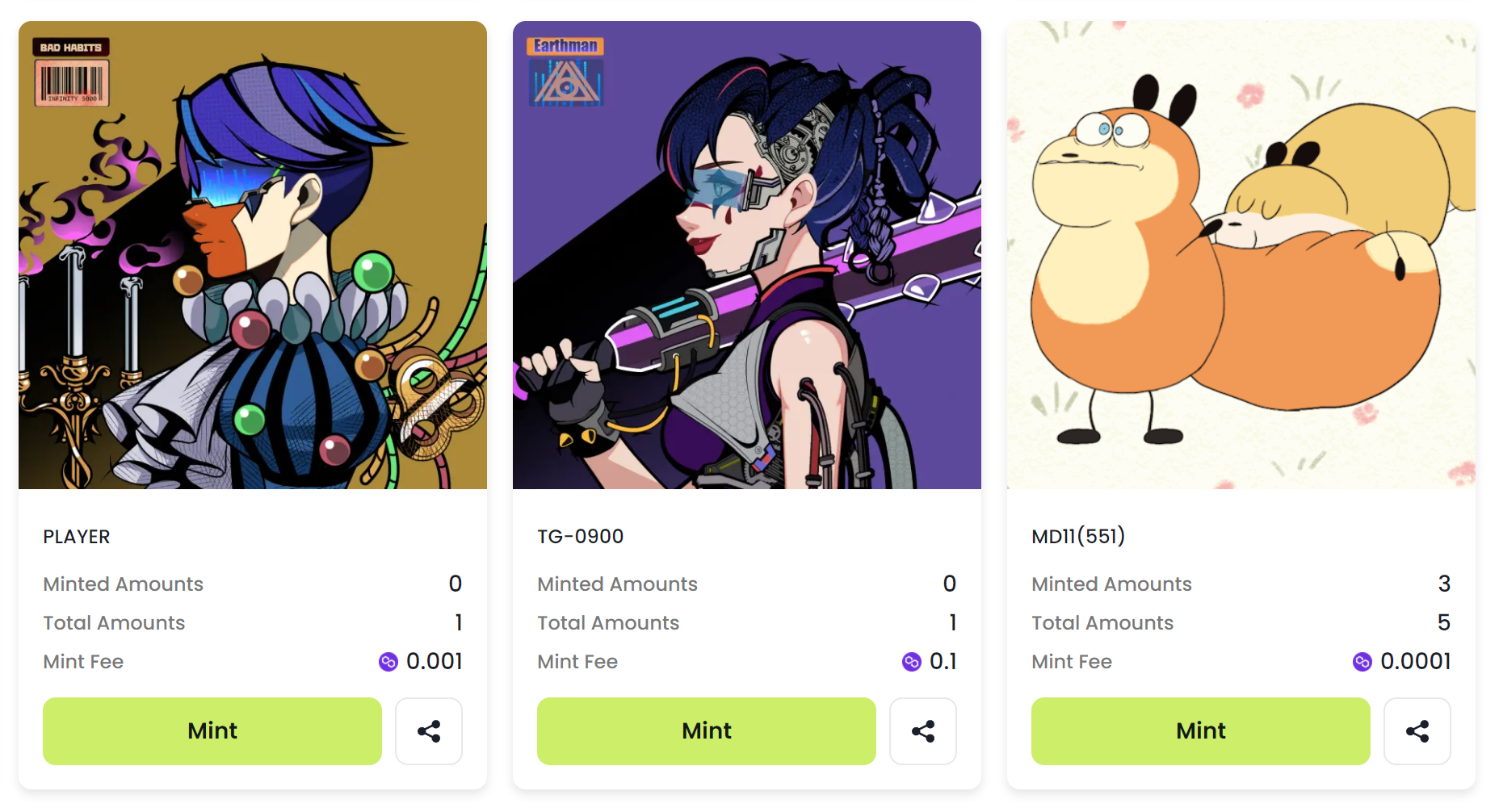Screen dimensions: 1499x812
Task: Mint the PLAYER NFT
Action: 212,731
